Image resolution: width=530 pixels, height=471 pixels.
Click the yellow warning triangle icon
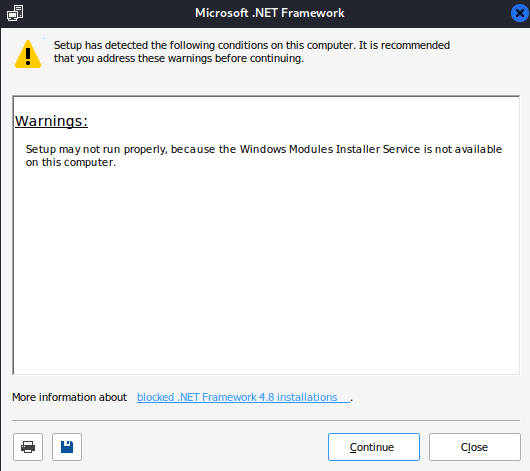coord(28,54)
